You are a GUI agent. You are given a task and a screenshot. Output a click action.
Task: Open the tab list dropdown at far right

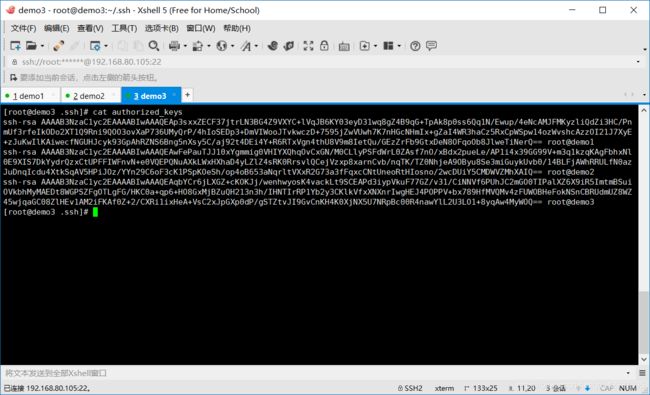tap(644, 95)
